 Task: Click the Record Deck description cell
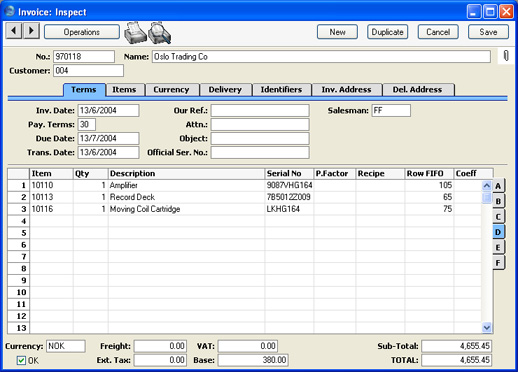pyautogui.click(x=186, y=197)
